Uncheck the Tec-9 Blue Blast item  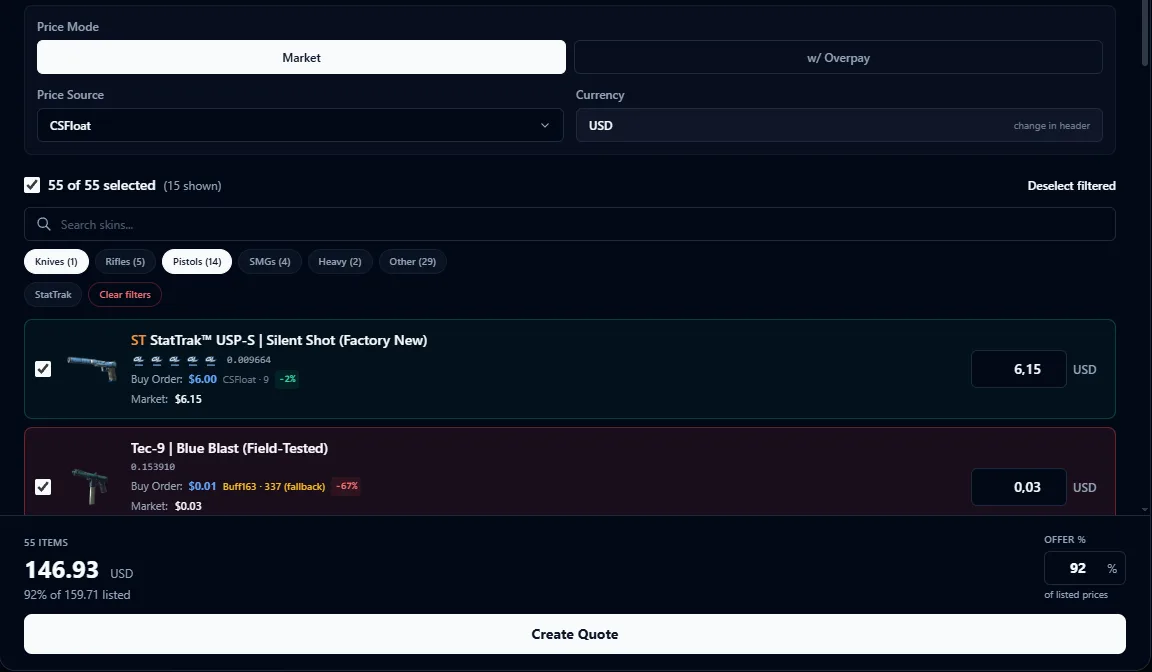[43, 487]
